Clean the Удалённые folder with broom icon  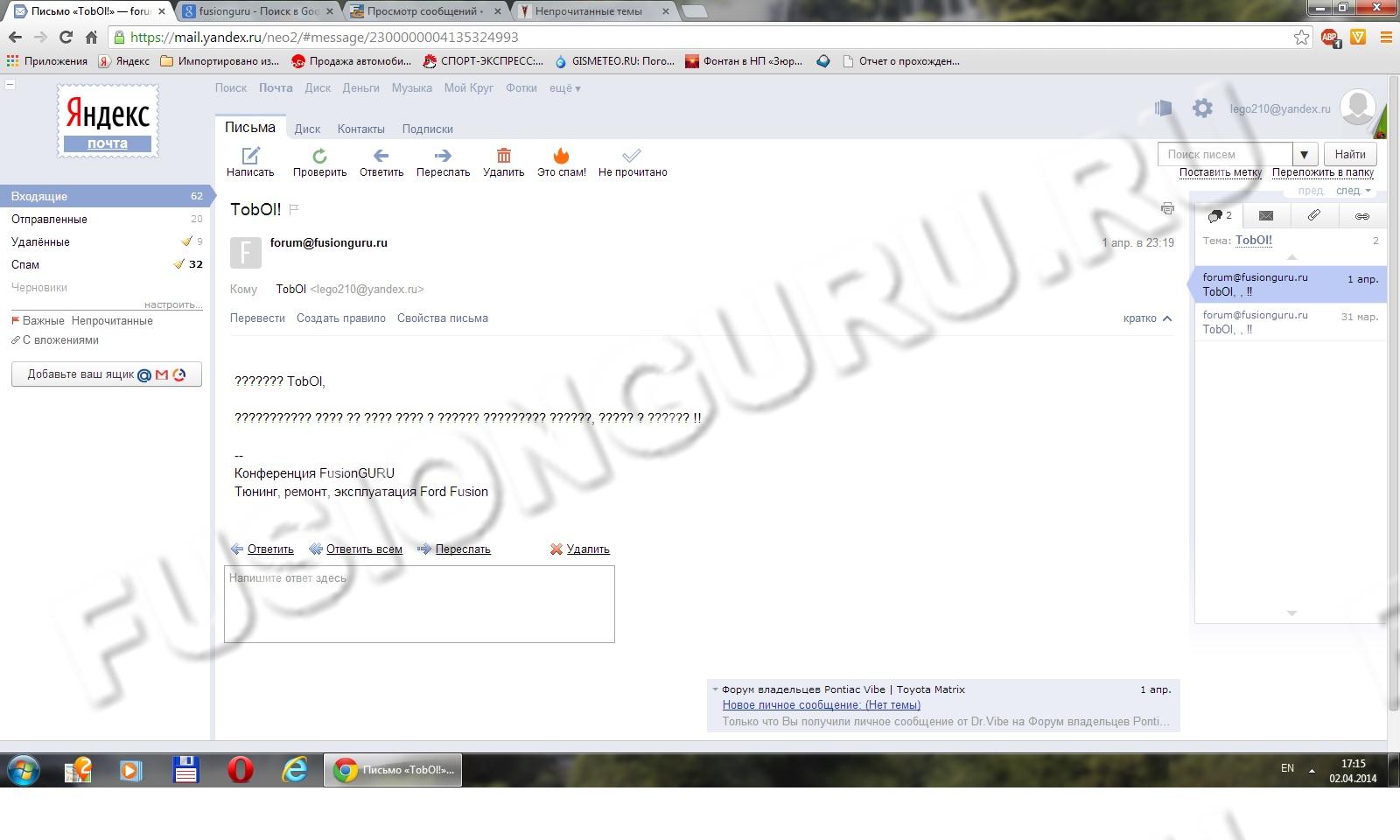point(186,241)
